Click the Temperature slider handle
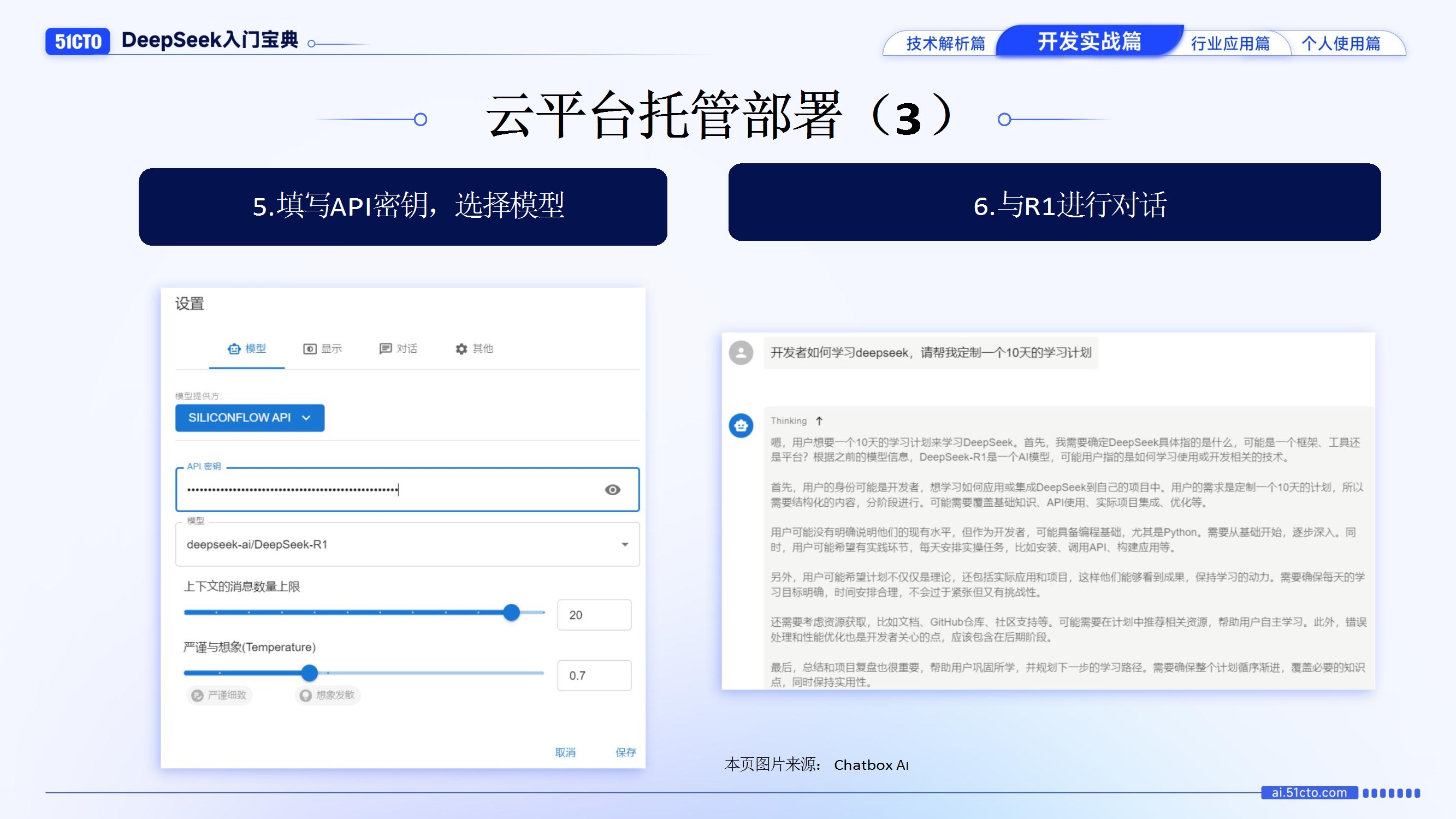 pos(309,673)
